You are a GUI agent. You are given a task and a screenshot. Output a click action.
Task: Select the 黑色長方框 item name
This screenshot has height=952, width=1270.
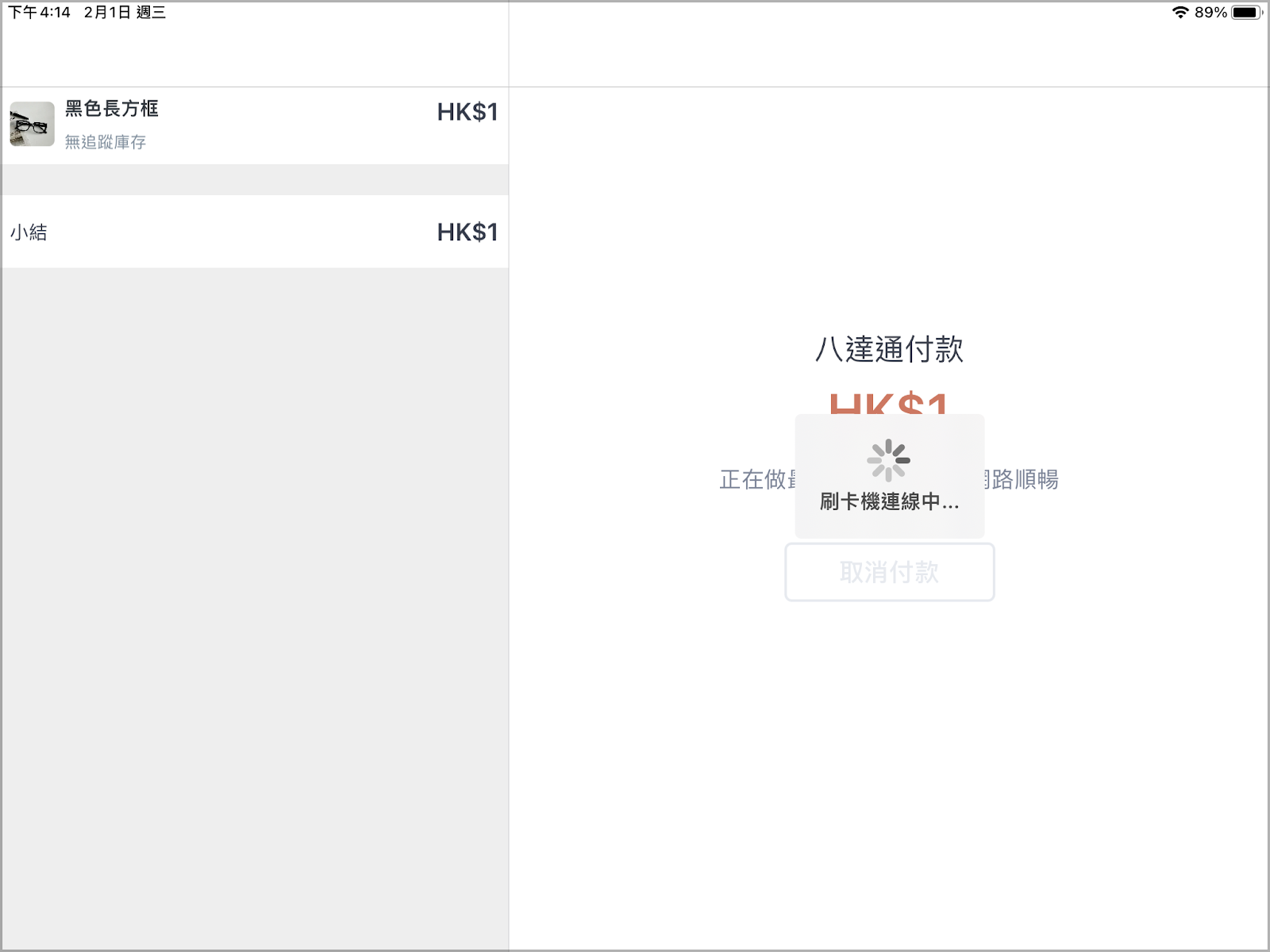click(112, 109)
